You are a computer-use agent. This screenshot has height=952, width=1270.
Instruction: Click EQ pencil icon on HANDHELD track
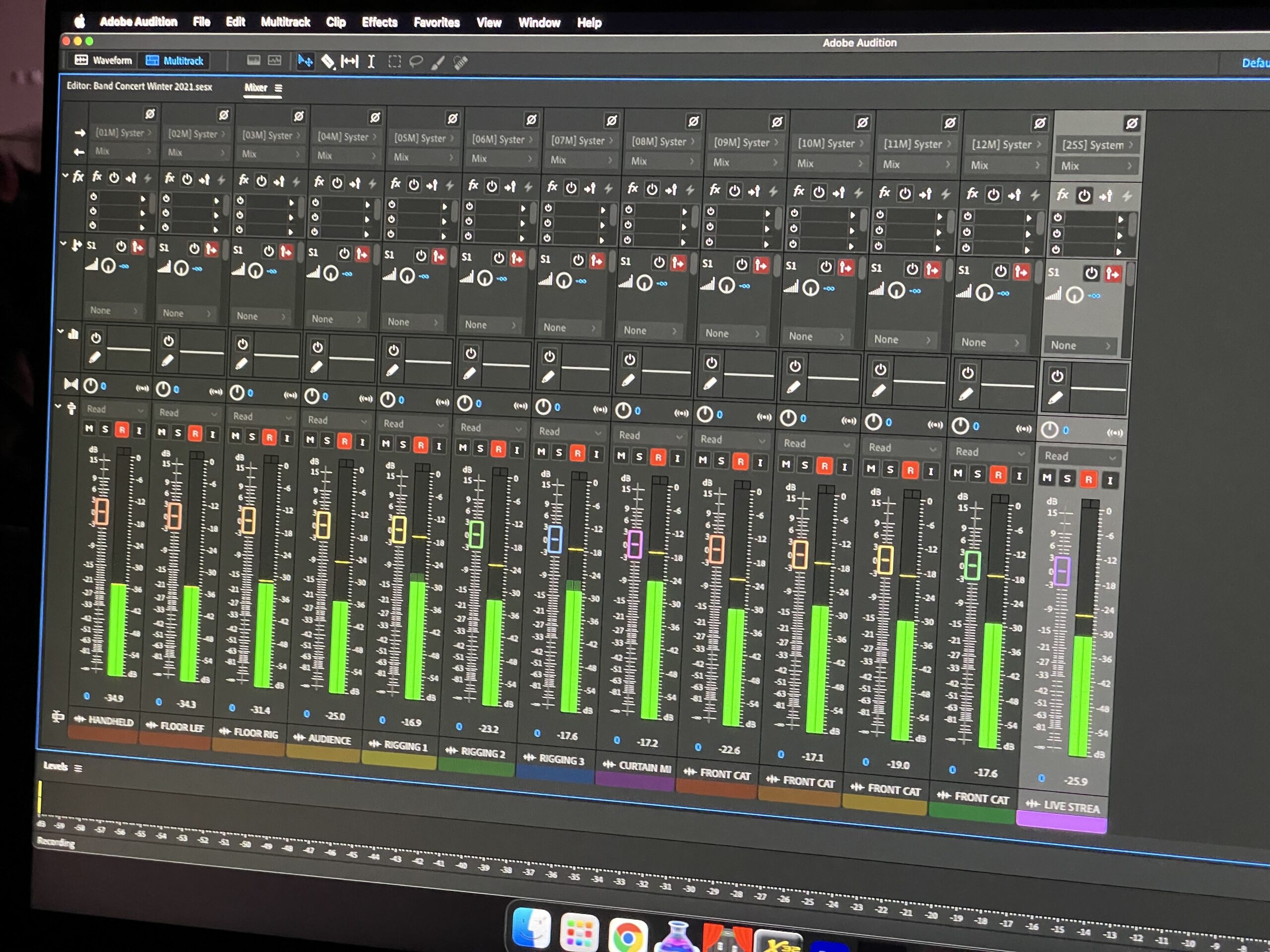pos(95,358)
